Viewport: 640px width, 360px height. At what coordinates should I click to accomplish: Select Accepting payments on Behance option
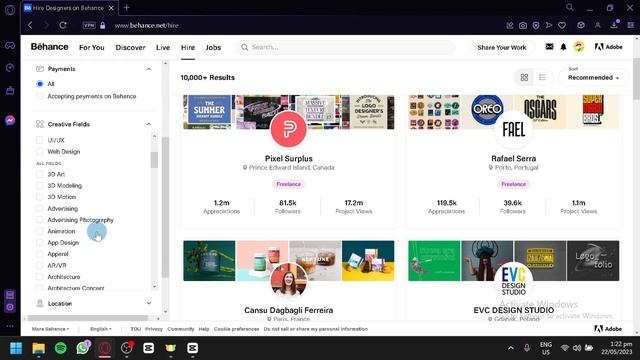click(x=40, y=96)
